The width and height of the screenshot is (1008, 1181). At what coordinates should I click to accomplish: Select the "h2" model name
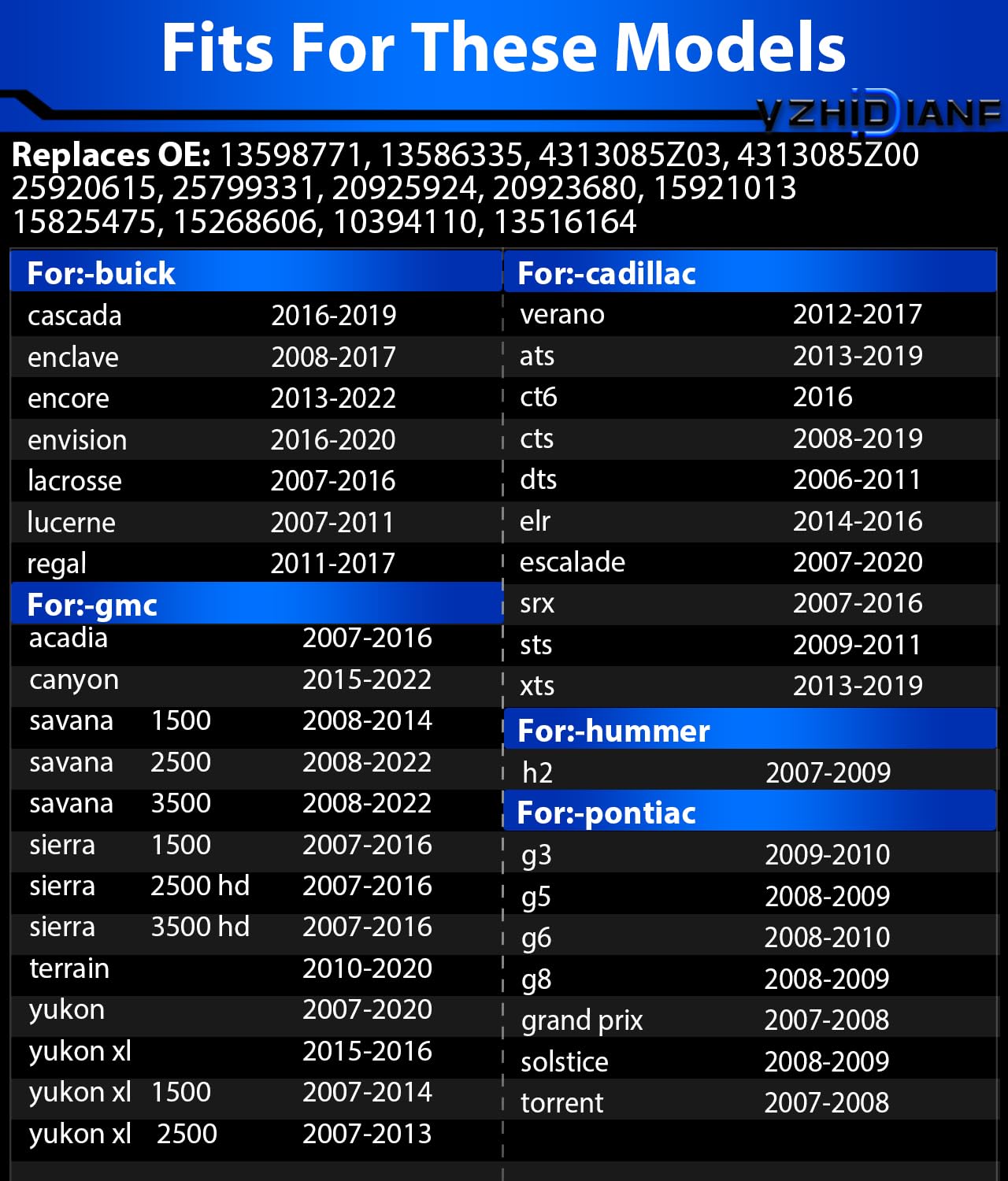tap(537, 773)
